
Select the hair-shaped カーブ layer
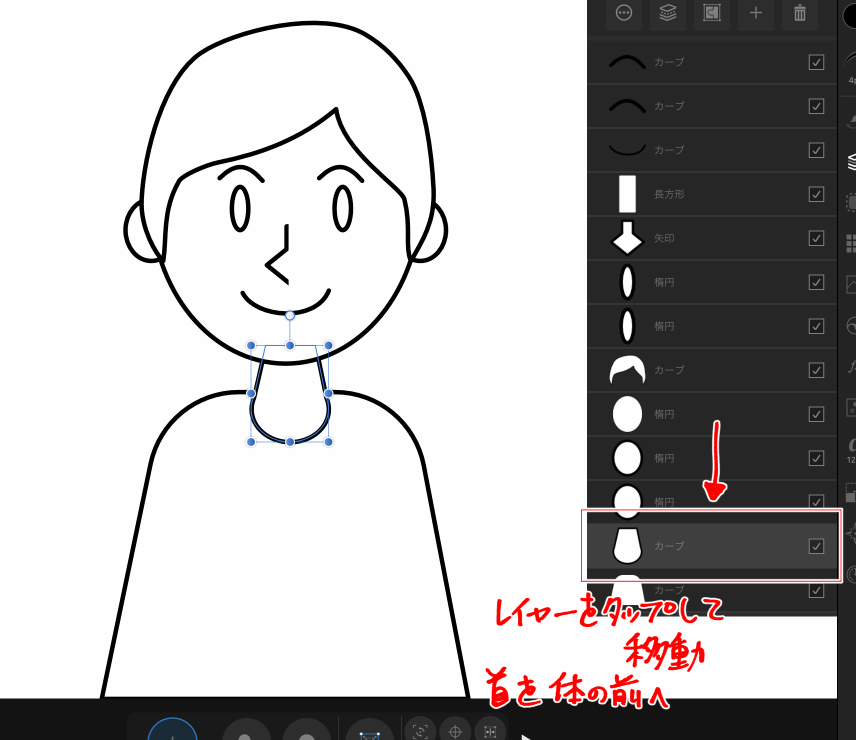(x=700, y=370)
